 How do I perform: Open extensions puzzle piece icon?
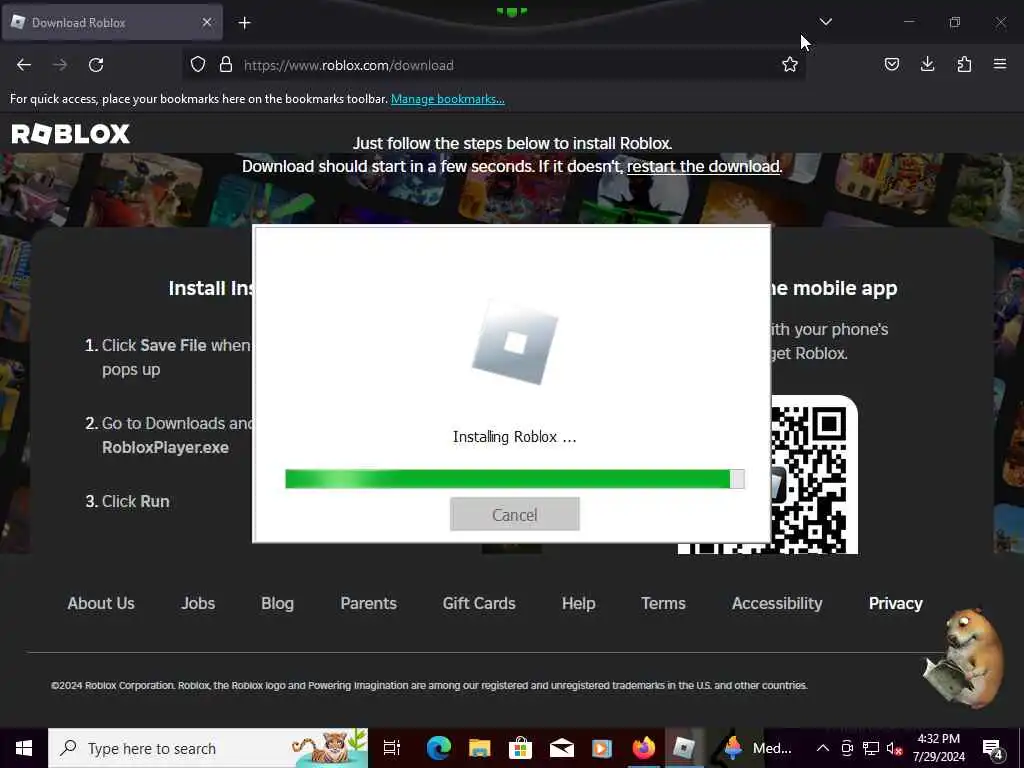964,64
